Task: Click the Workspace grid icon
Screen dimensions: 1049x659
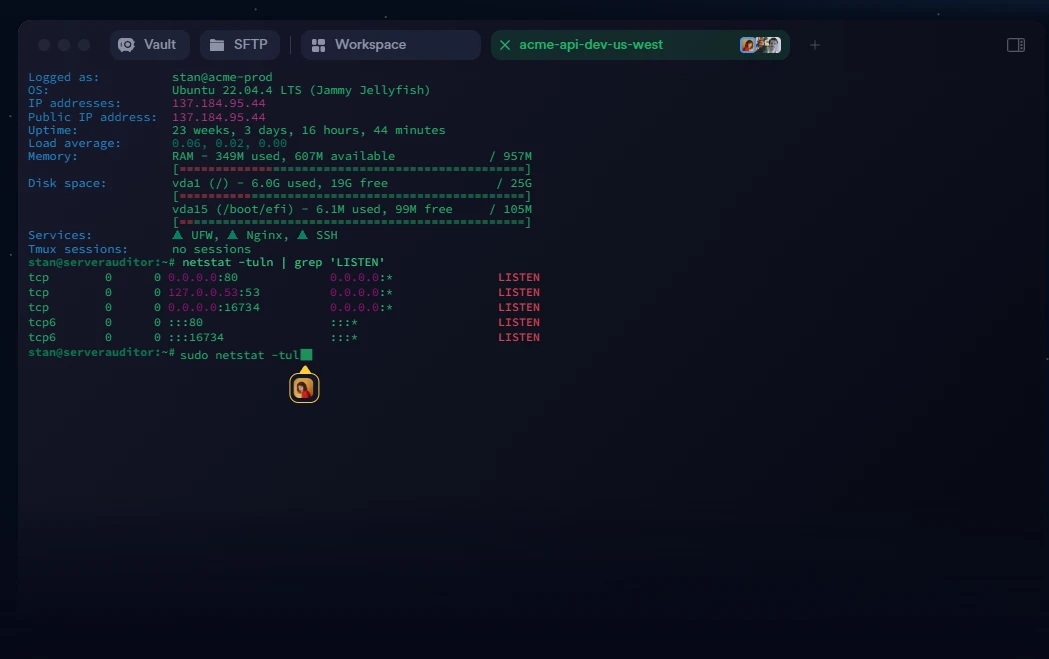Action: (x=318, y=45)
